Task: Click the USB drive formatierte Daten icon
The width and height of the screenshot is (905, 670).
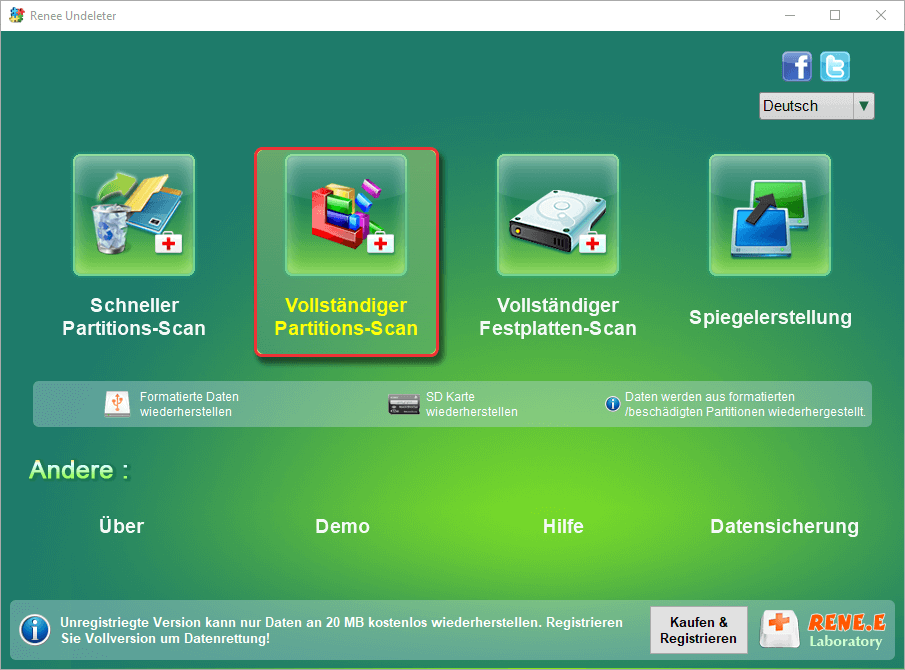Action: (x=117, y=404)
